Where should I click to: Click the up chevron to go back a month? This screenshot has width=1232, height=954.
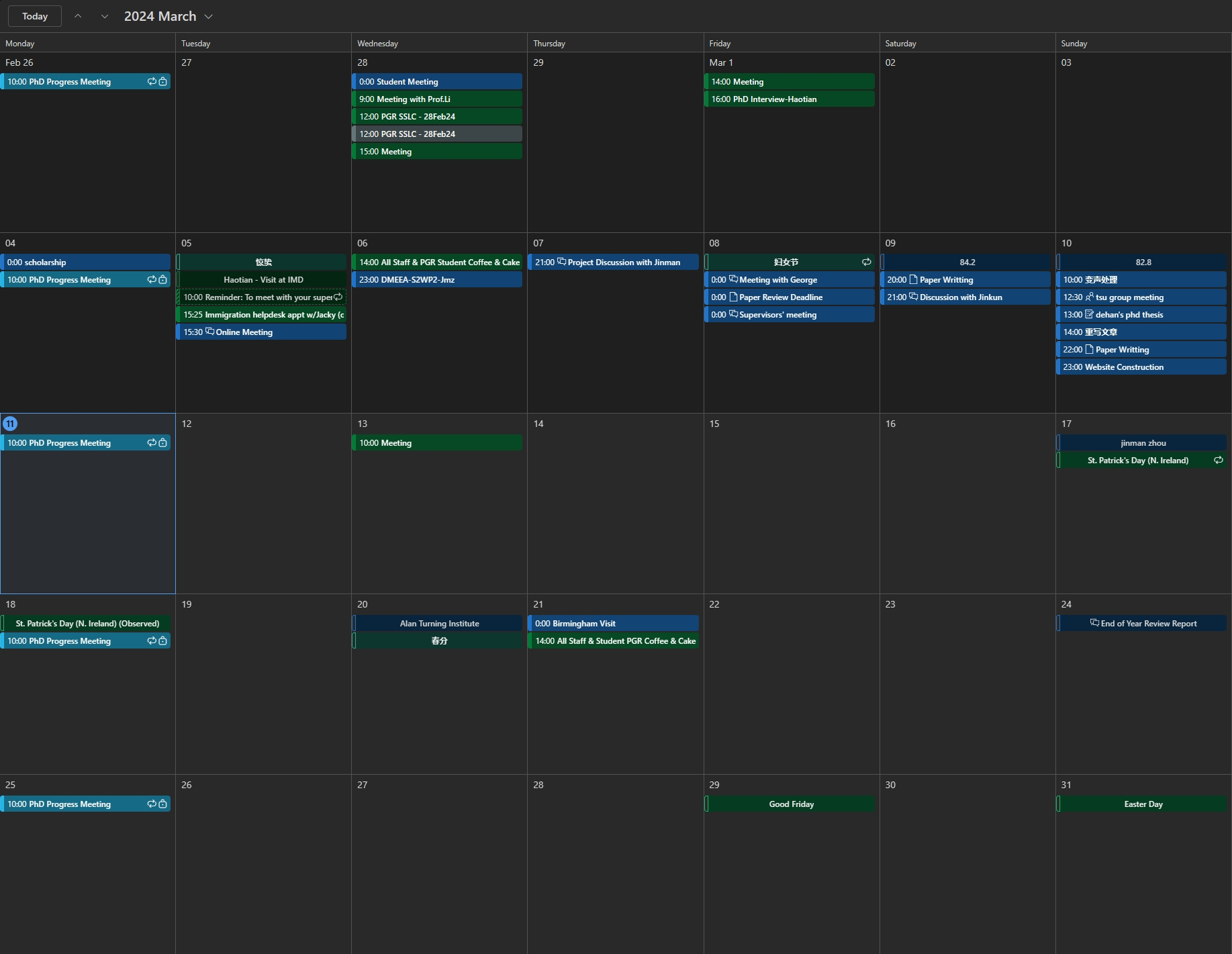tap(78, 15)
